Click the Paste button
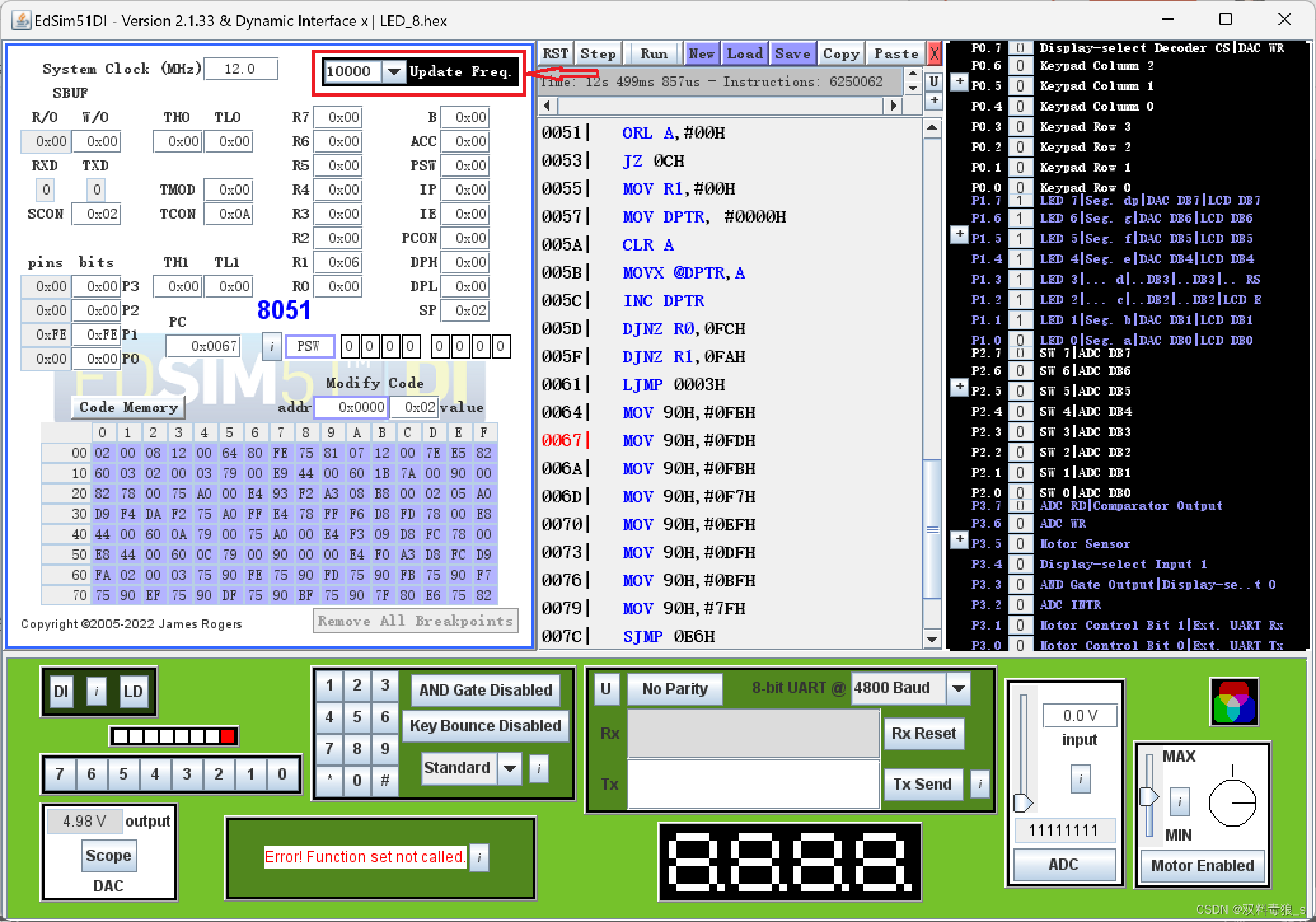Screen dimensions: 1316x922 coord(896,54)
